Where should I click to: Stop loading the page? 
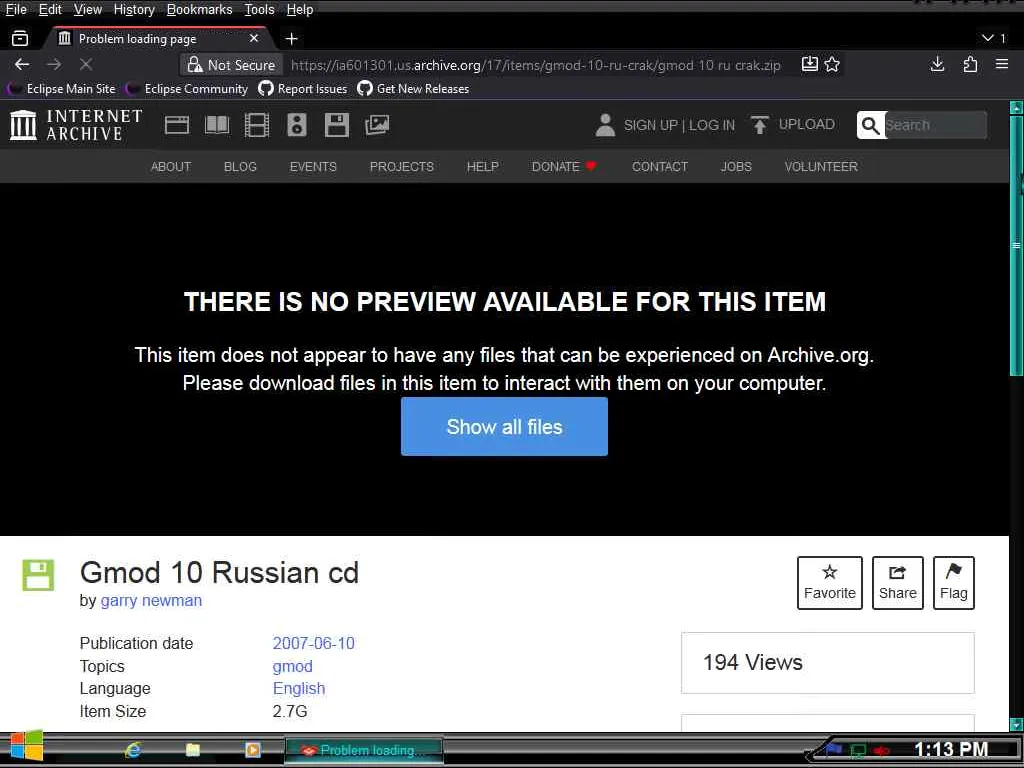[x=86, y=64]
